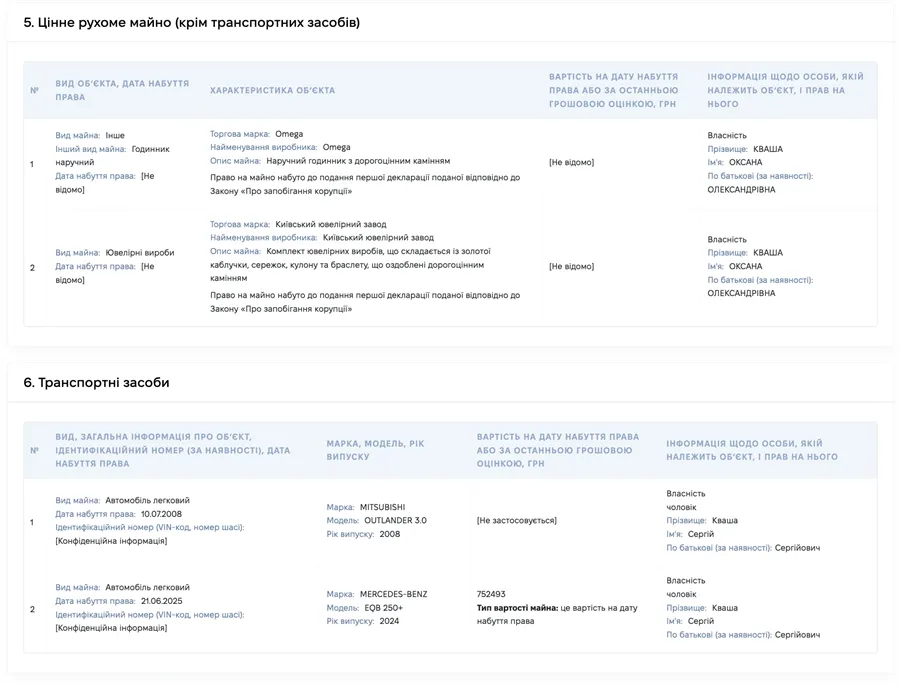Select column header "Марка, модель, рік випуску"
This screenshot has height=685, width=903.
(x=375, y=450)
